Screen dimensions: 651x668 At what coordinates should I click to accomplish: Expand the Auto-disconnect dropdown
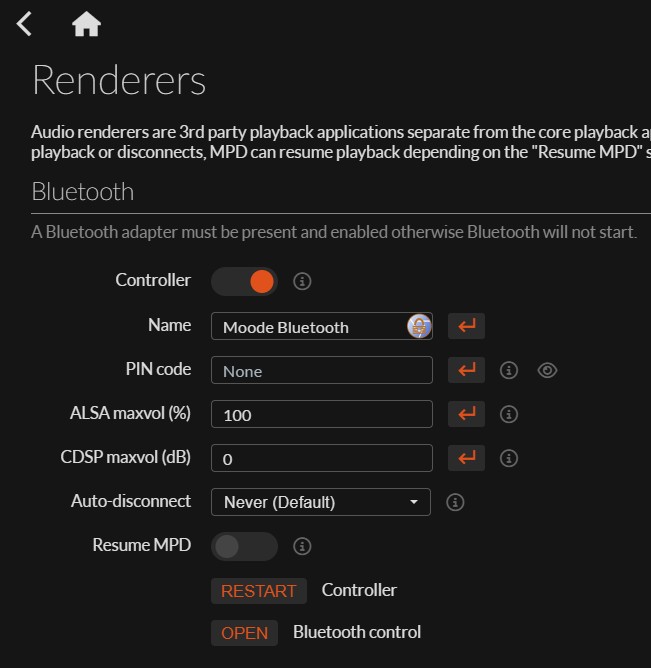click(320, 502)
